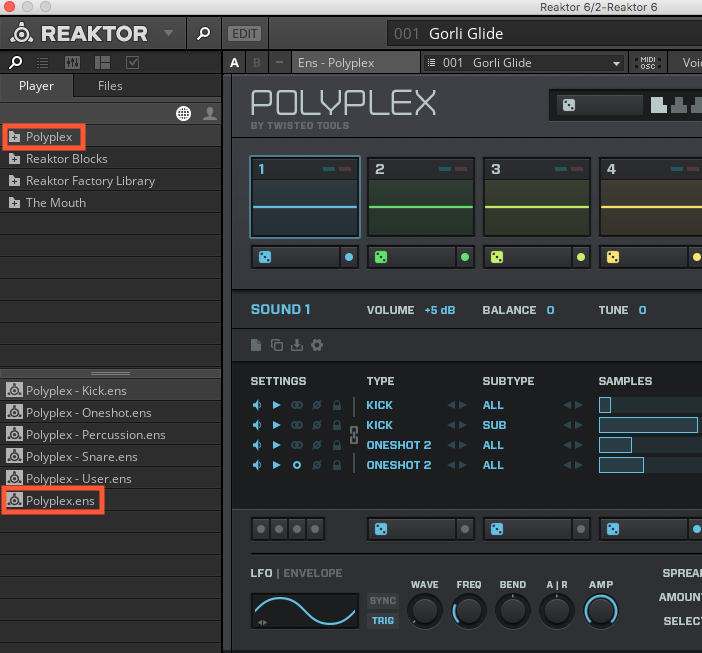Click the copy icon under Sound 1
The height and width of the screenshot is (653, 702).
(277, 345)
